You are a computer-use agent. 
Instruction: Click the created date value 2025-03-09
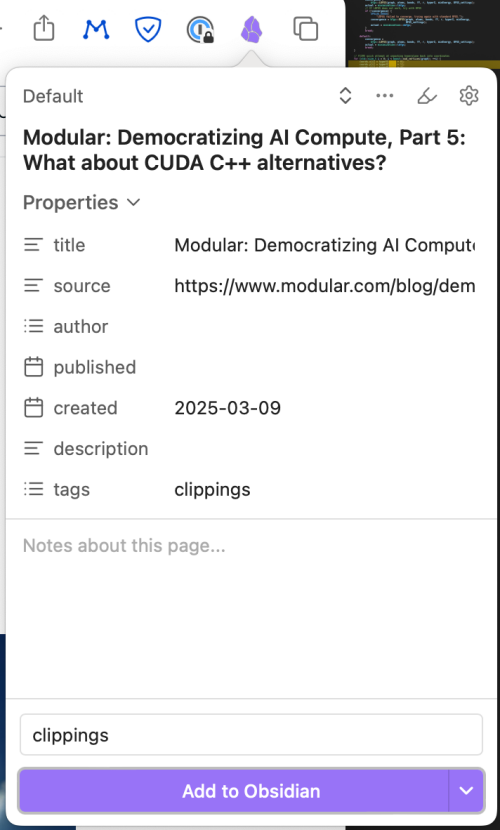228,408
